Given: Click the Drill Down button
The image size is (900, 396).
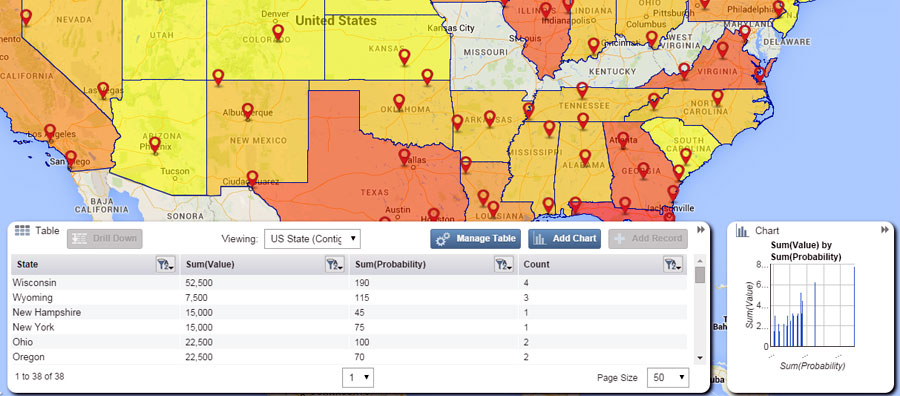Looking at the screenshot, I should tap(104, 239).
